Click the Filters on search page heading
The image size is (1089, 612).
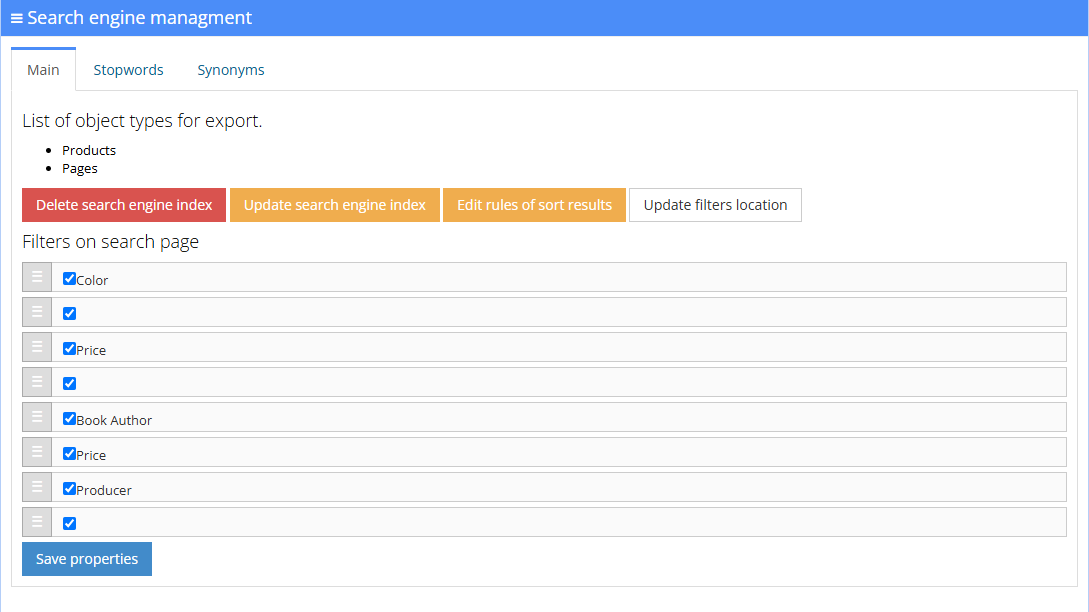tap(110, 241)
